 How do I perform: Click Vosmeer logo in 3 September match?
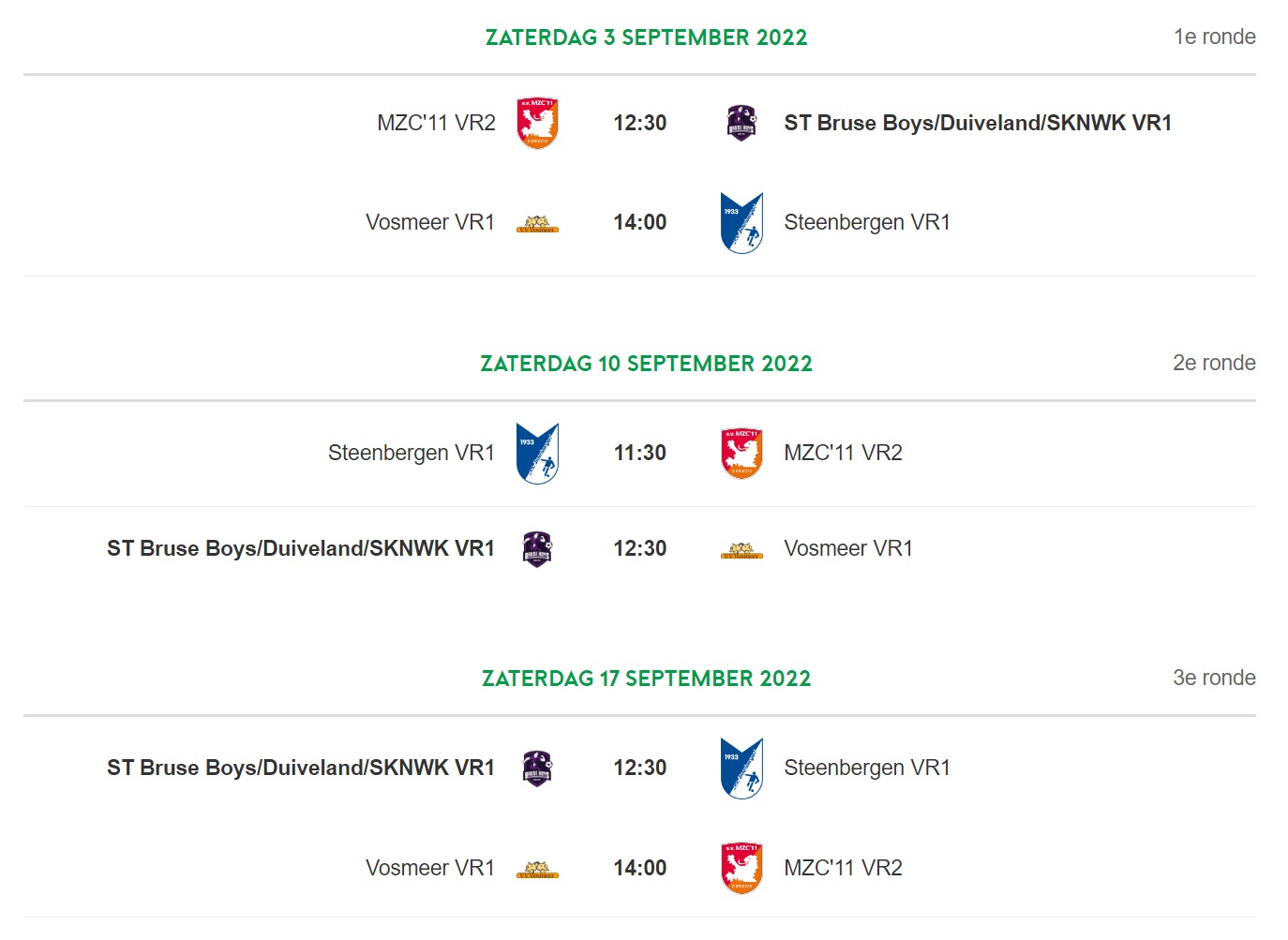(x=537, y=224)
